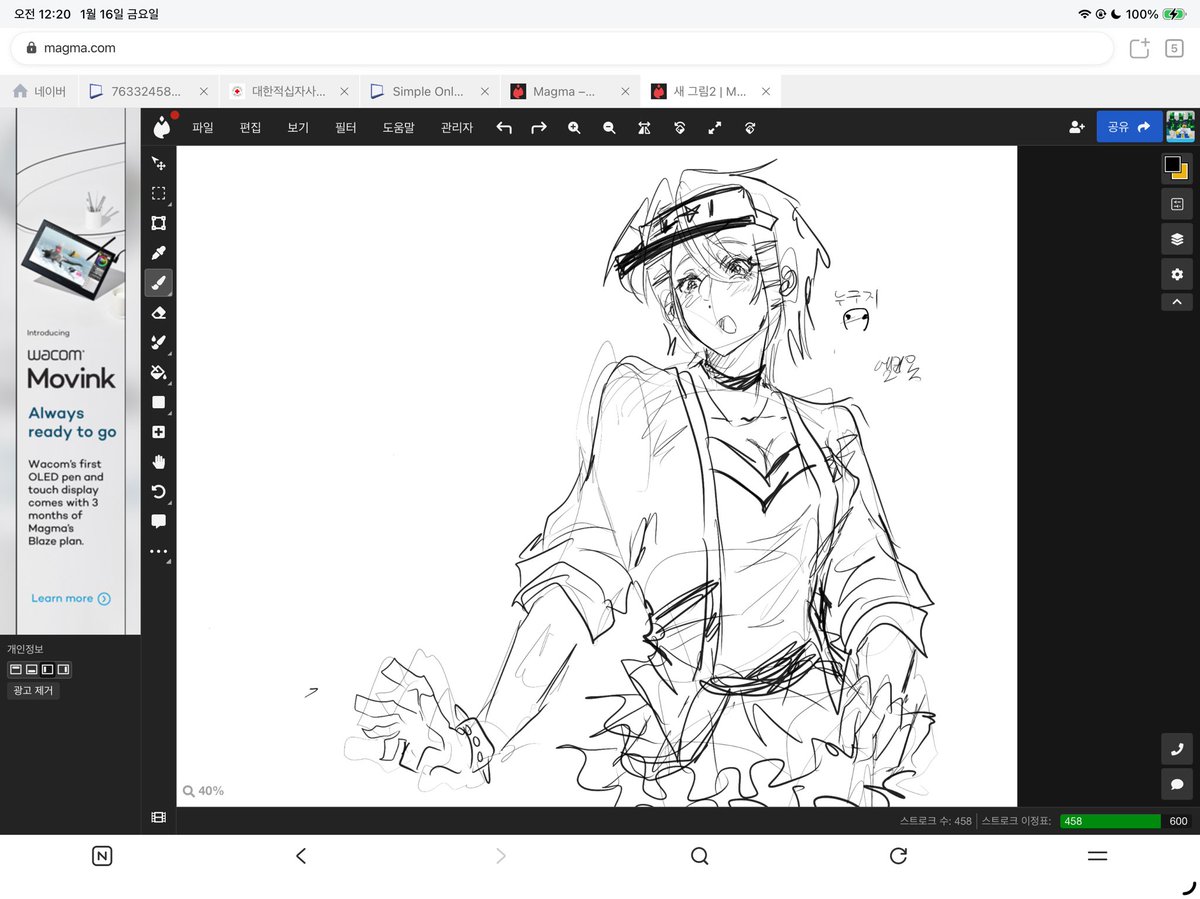The height and width of the screenshot is (899, 1200).
Task: Click the Learn more link in Wacom ad
Action: pos(70,598)
